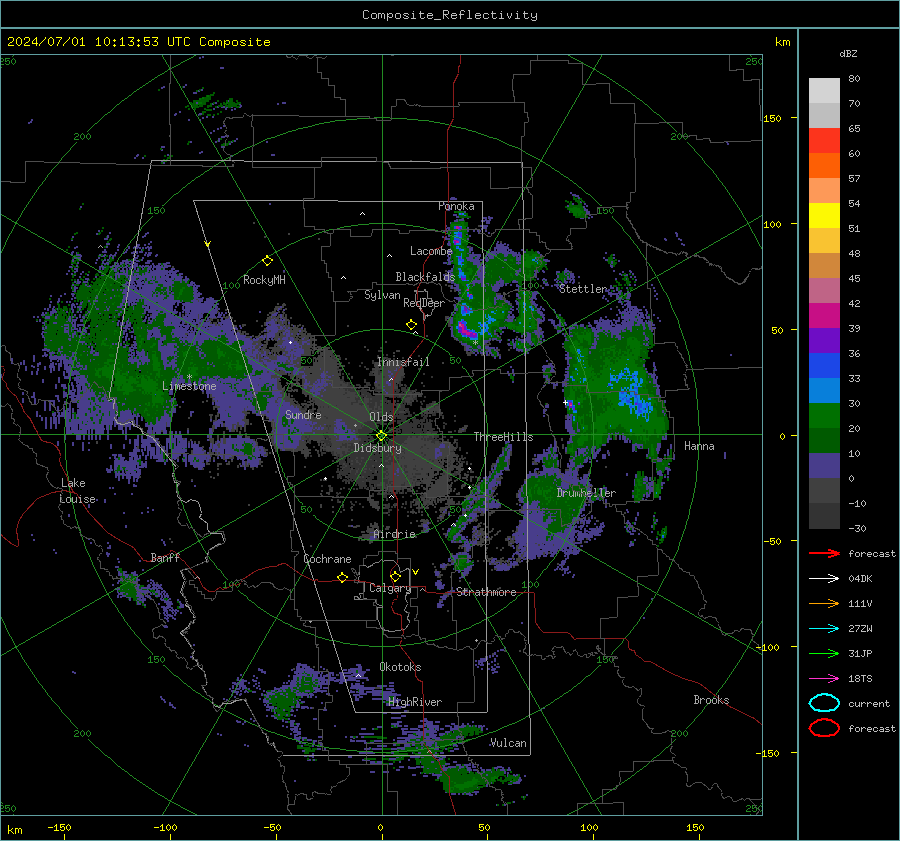Click the HighRiver label
Viewport: 900px width, 841px height.
click(x=415, y=702)
